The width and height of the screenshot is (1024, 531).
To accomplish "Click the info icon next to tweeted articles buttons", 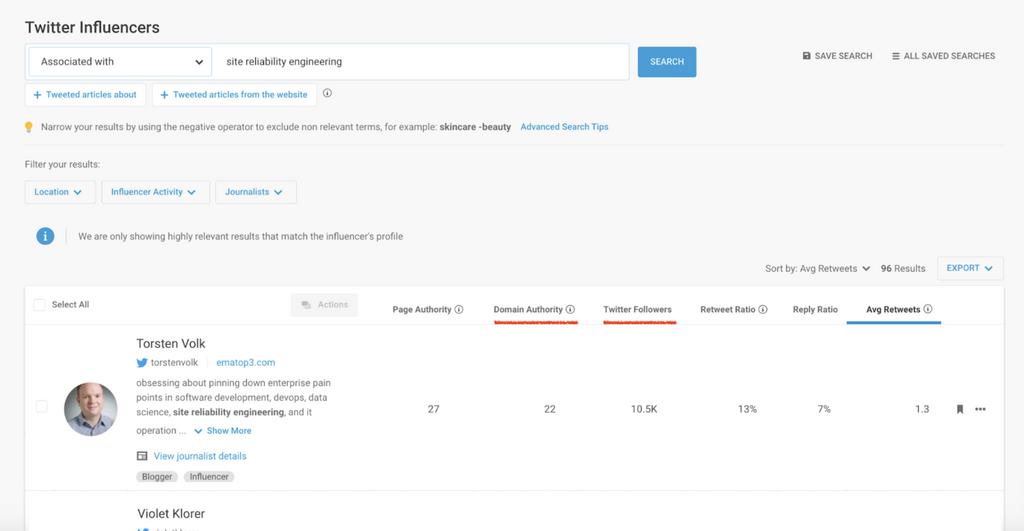I will [327, 94].
